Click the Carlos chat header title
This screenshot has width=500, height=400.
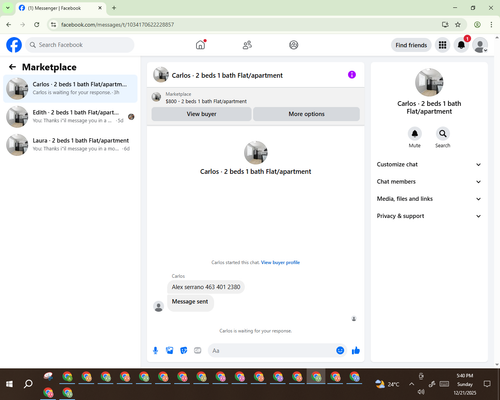[x=227, y=75]
